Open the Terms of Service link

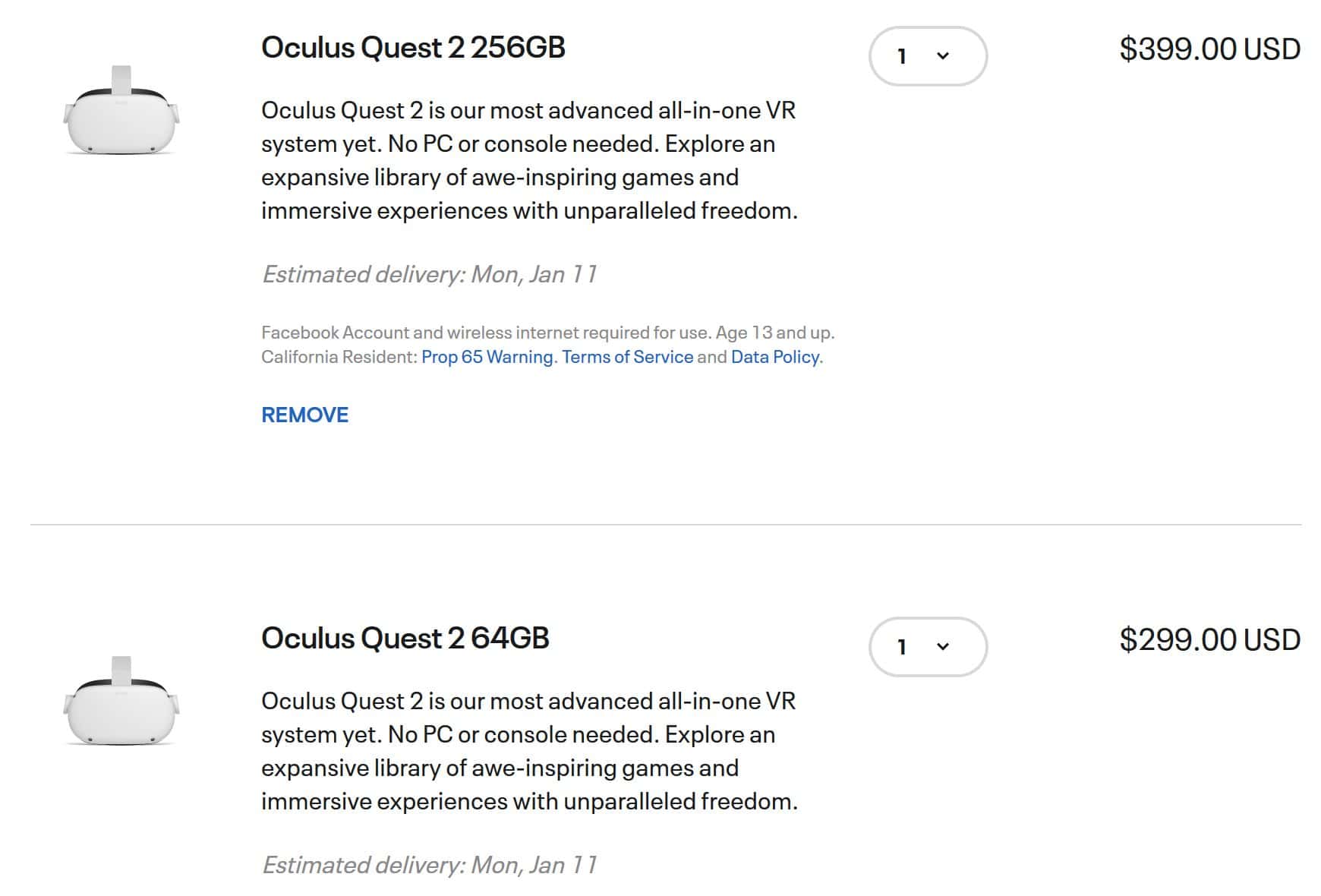[x=627, y=357]
